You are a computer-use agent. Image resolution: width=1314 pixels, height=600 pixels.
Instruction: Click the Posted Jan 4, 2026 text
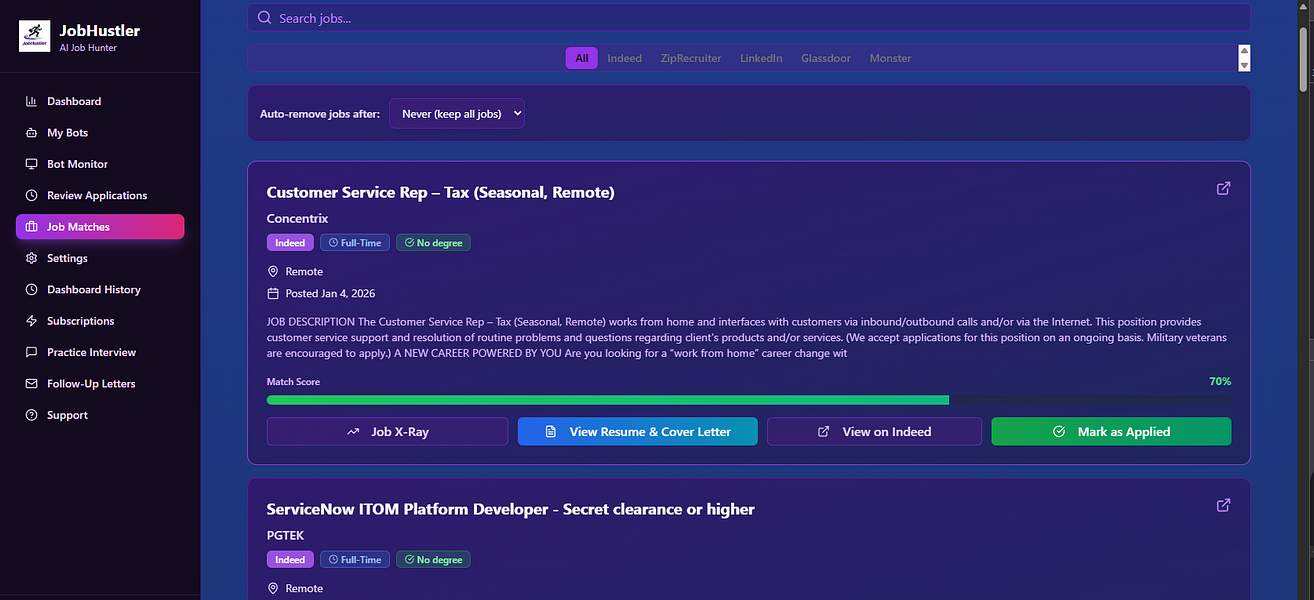coord(330,293)
